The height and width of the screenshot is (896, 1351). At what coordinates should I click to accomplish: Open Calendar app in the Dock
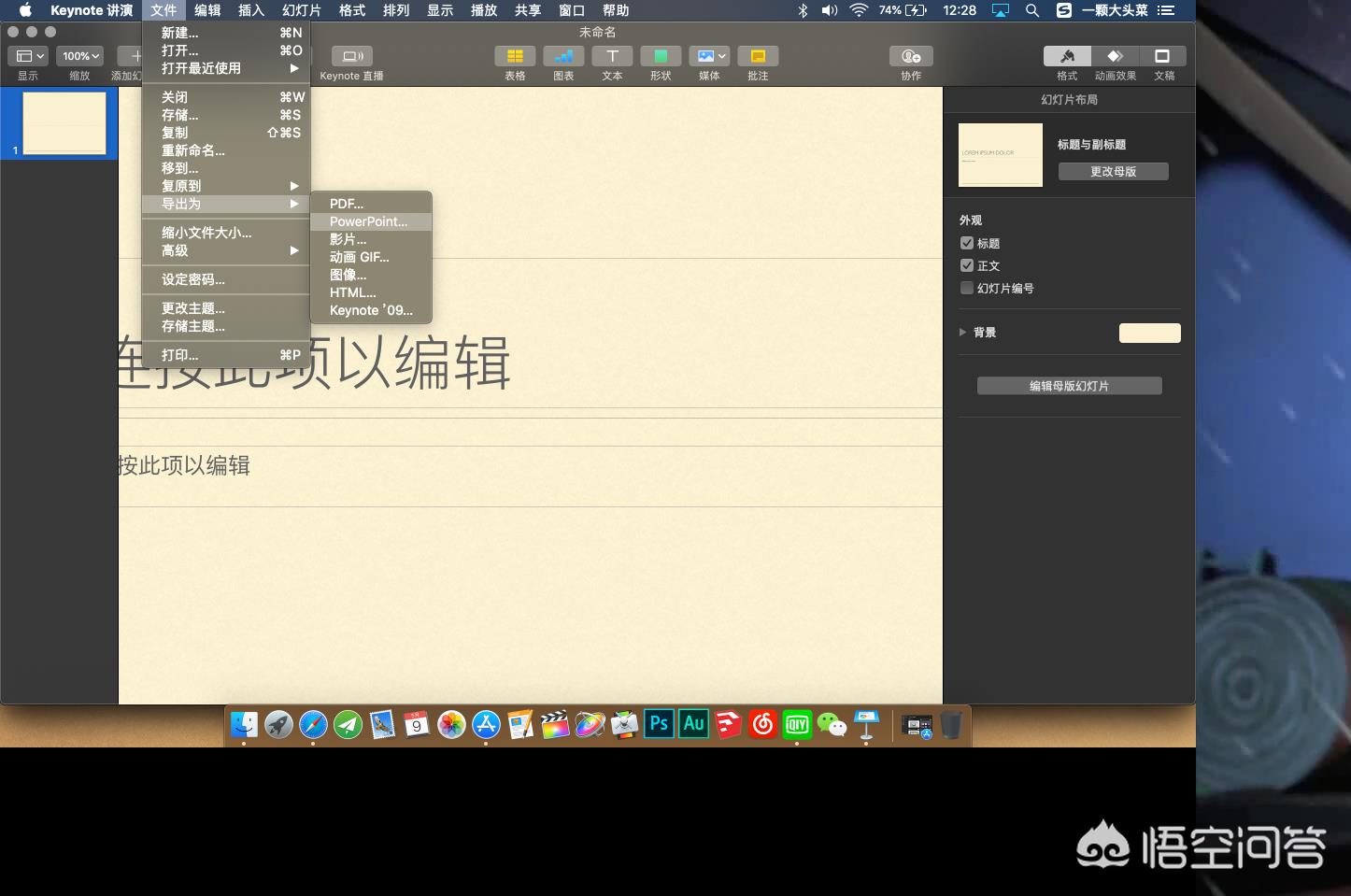(417, 724)
